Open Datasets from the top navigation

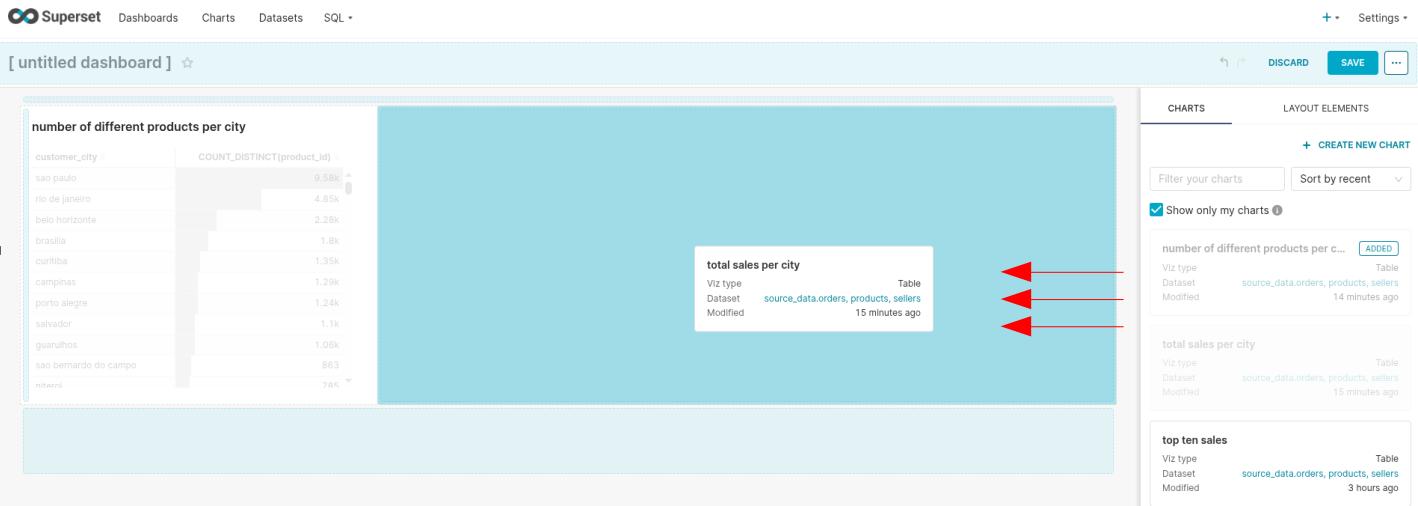(x=280, y=18)
